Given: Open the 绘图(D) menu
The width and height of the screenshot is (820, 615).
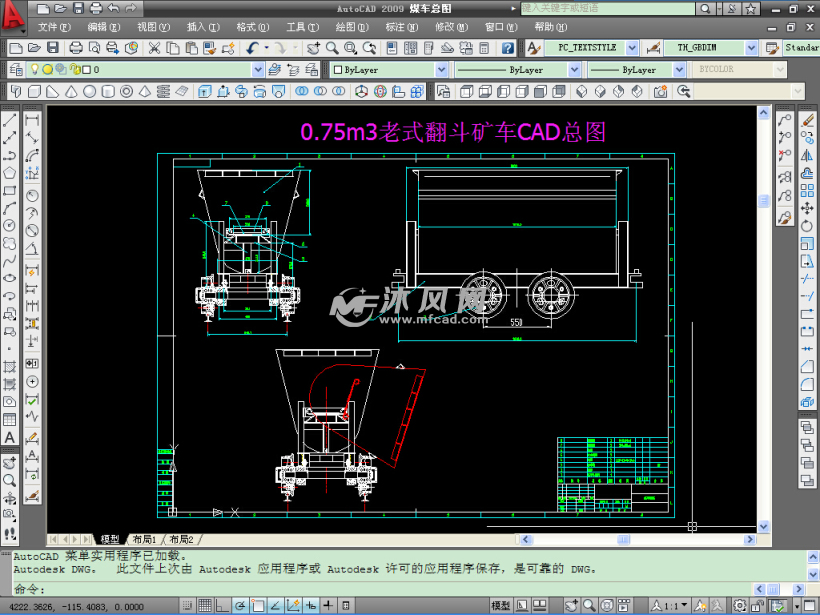Looking at the screenshot, I should coord(352,27).
